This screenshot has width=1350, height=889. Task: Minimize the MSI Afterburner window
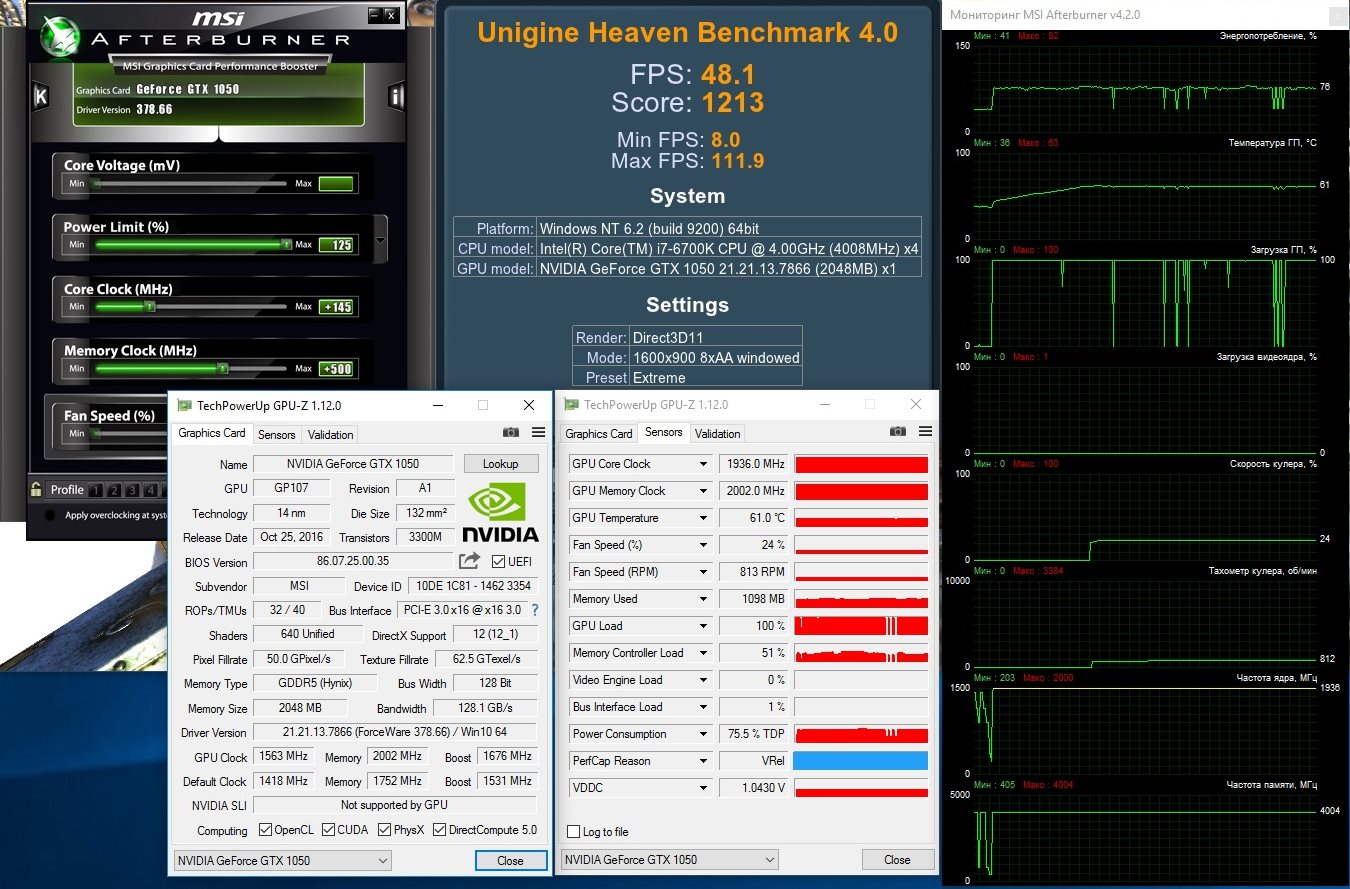374,15
